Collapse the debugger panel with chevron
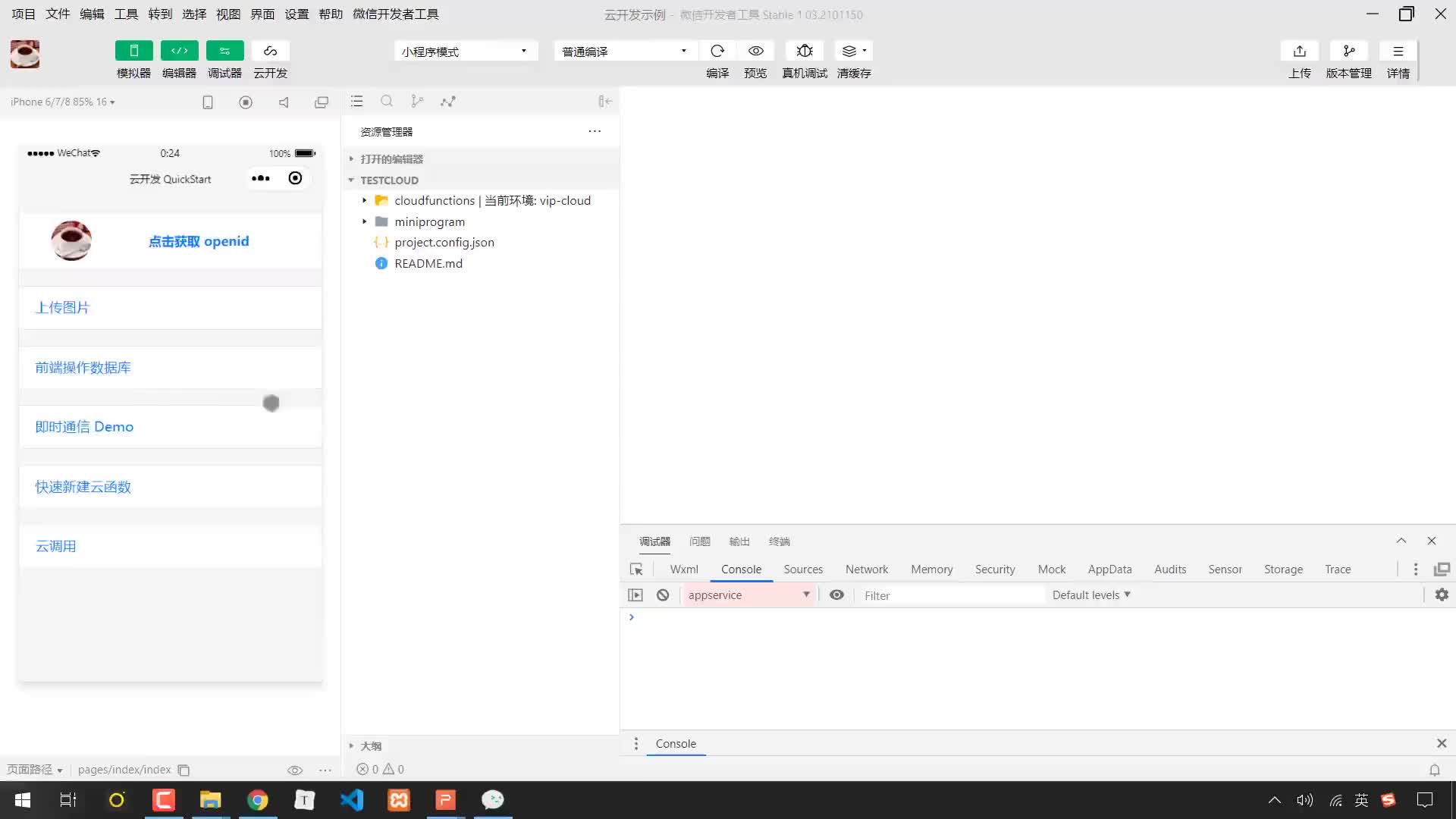The image size is (1456, 819). tap(1401, 541)
